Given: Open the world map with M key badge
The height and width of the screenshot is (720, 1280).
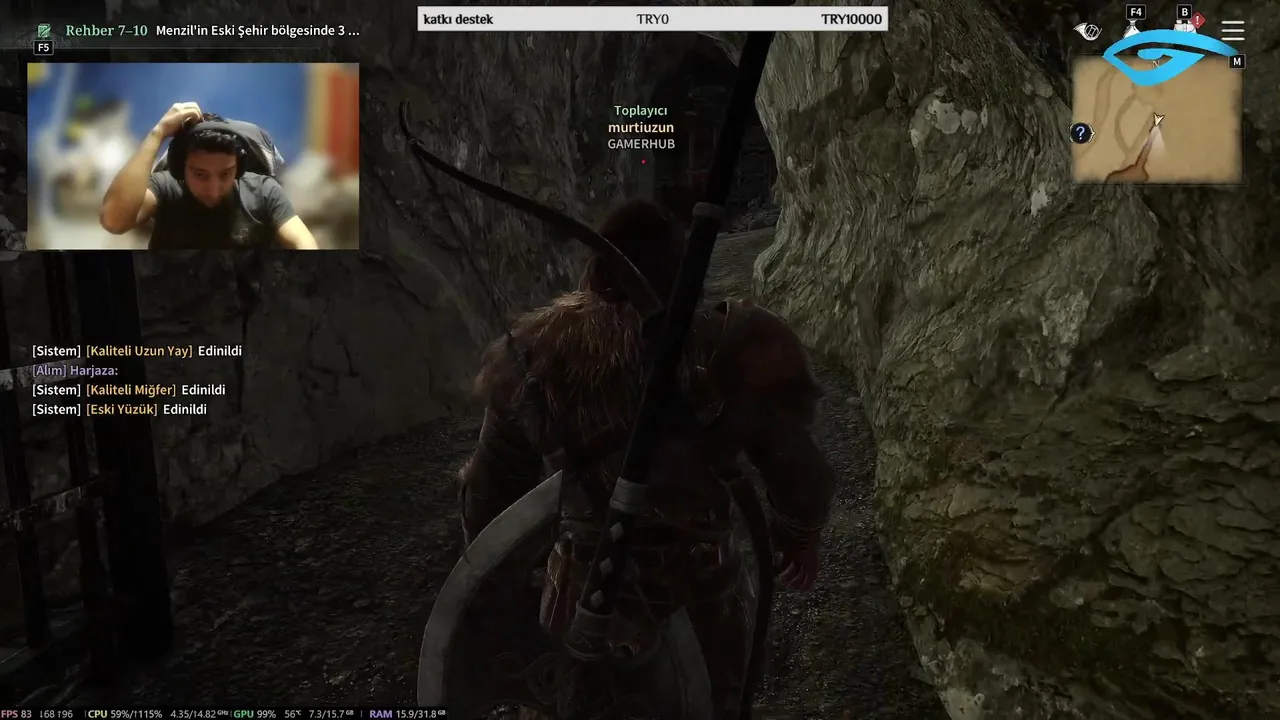Looking at the screenshot, I should tap(1237, 62).
